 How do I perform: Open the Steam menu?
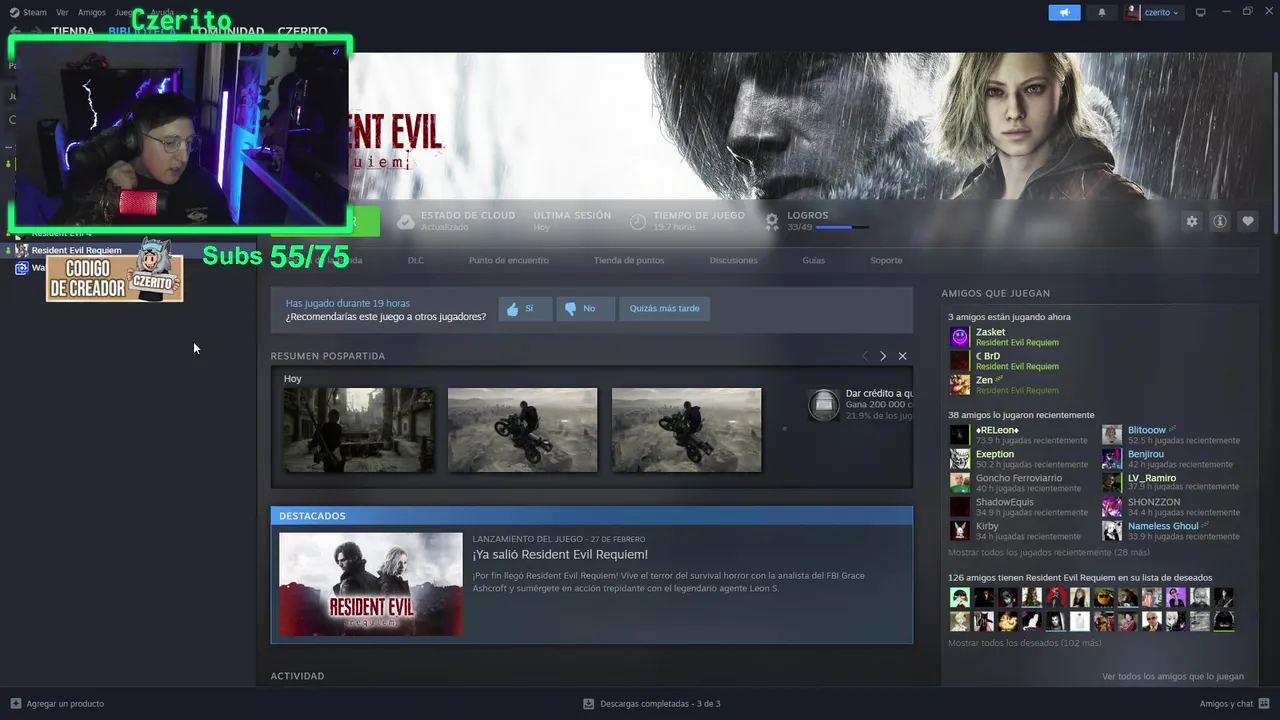[x=28, y=12]
